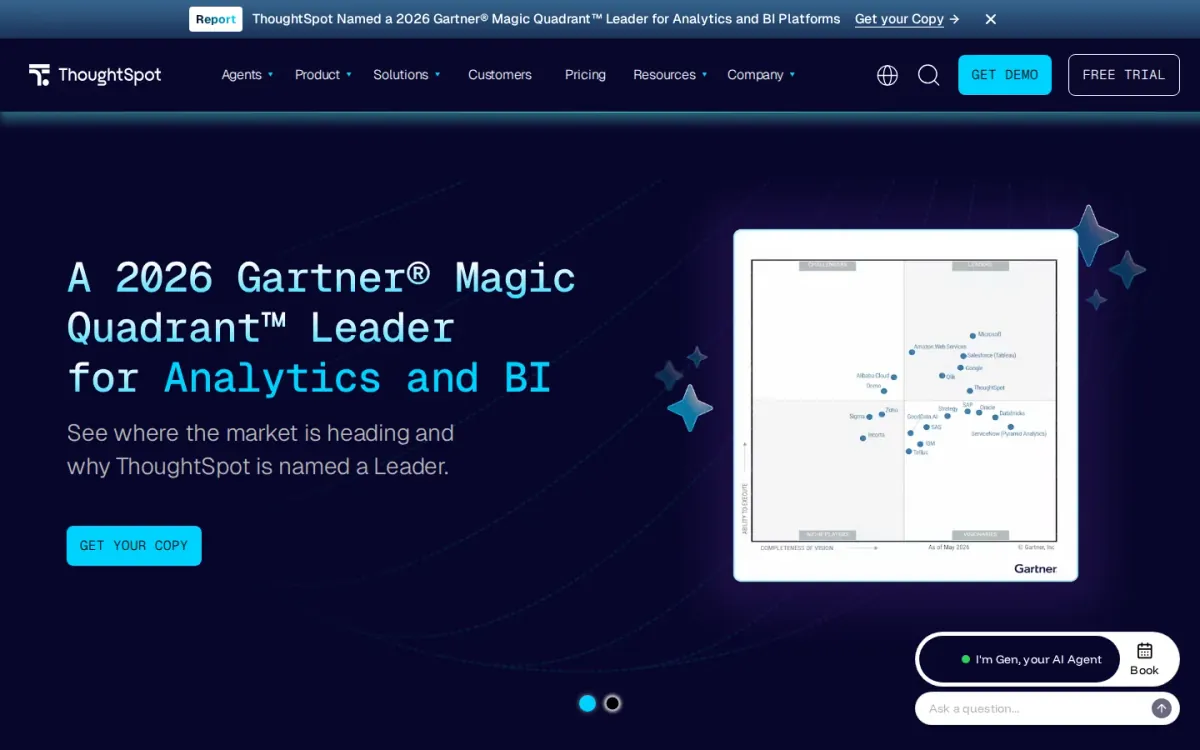
Task: Click I'm Gen, your AI Agent button
Action: point(1019,659)
